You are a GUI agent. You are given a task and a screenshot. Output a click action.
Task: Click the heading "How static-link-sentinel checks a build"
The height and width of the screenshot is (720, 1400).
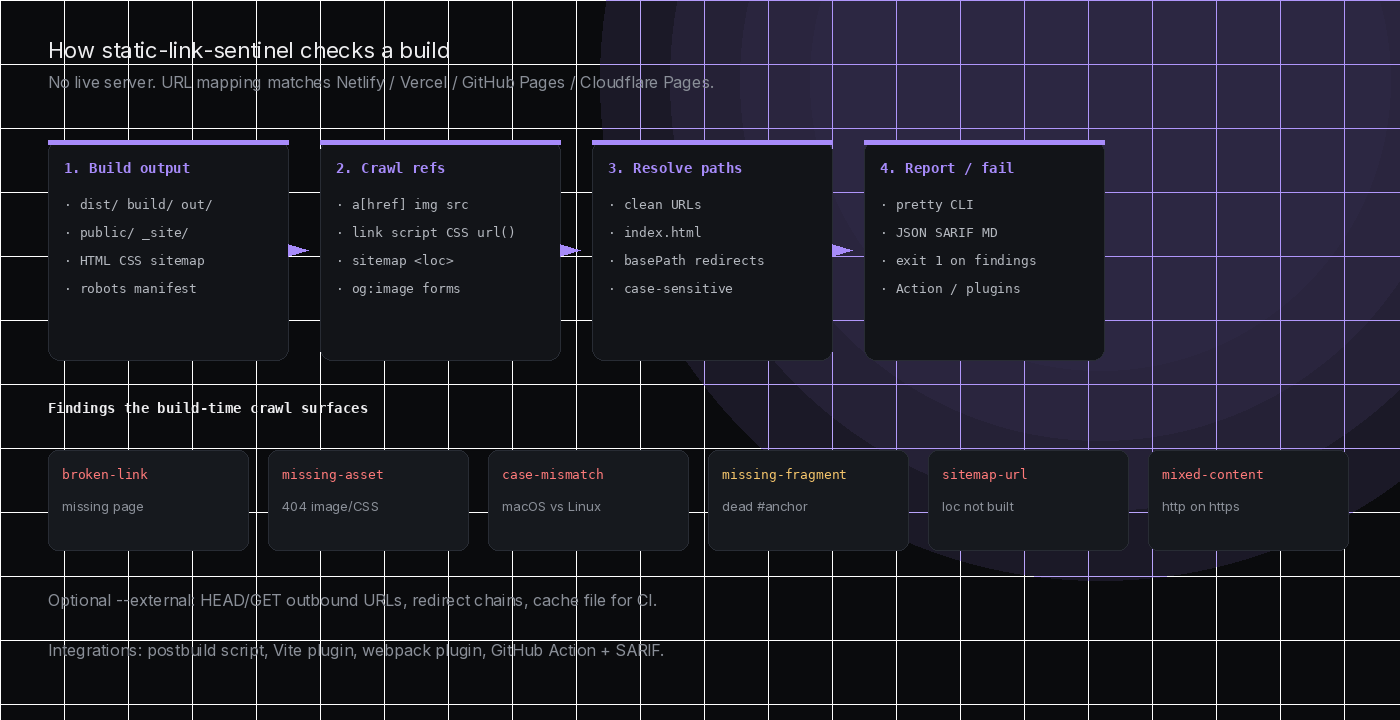click(249, 51)
